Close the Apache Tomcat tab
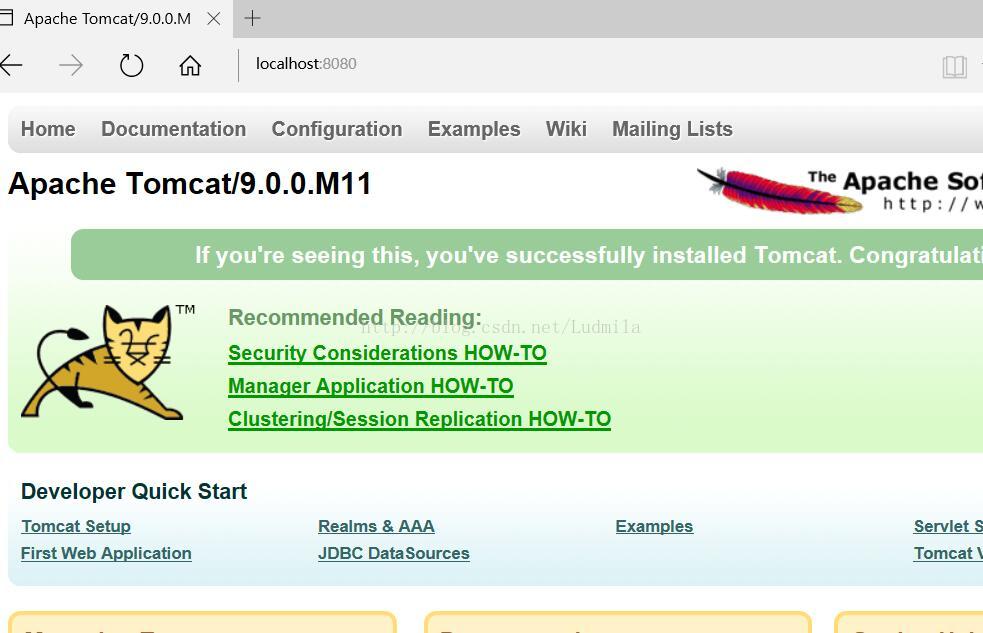 214,19
